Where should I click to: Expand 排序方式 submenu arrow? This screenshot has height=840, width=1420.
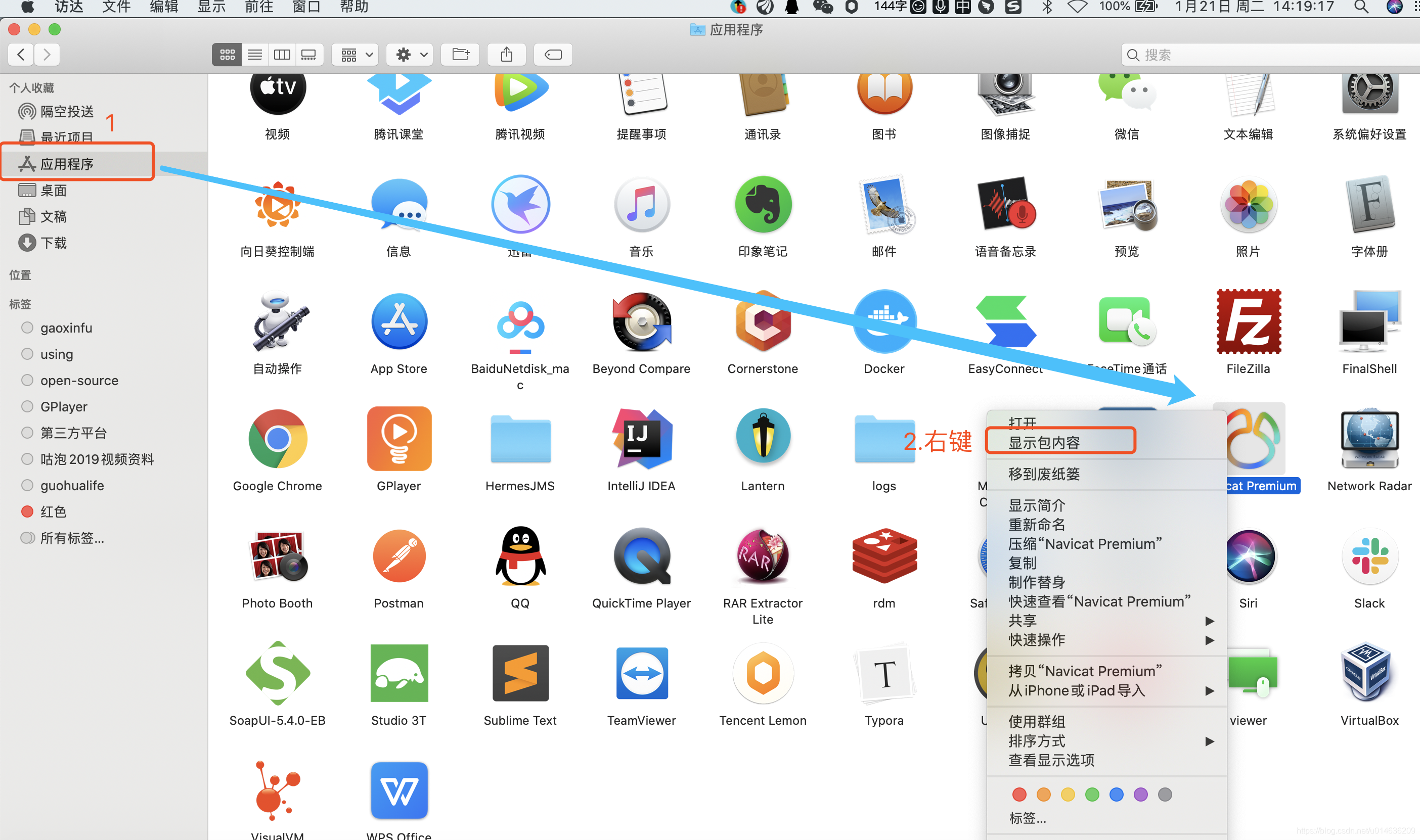1211,741
